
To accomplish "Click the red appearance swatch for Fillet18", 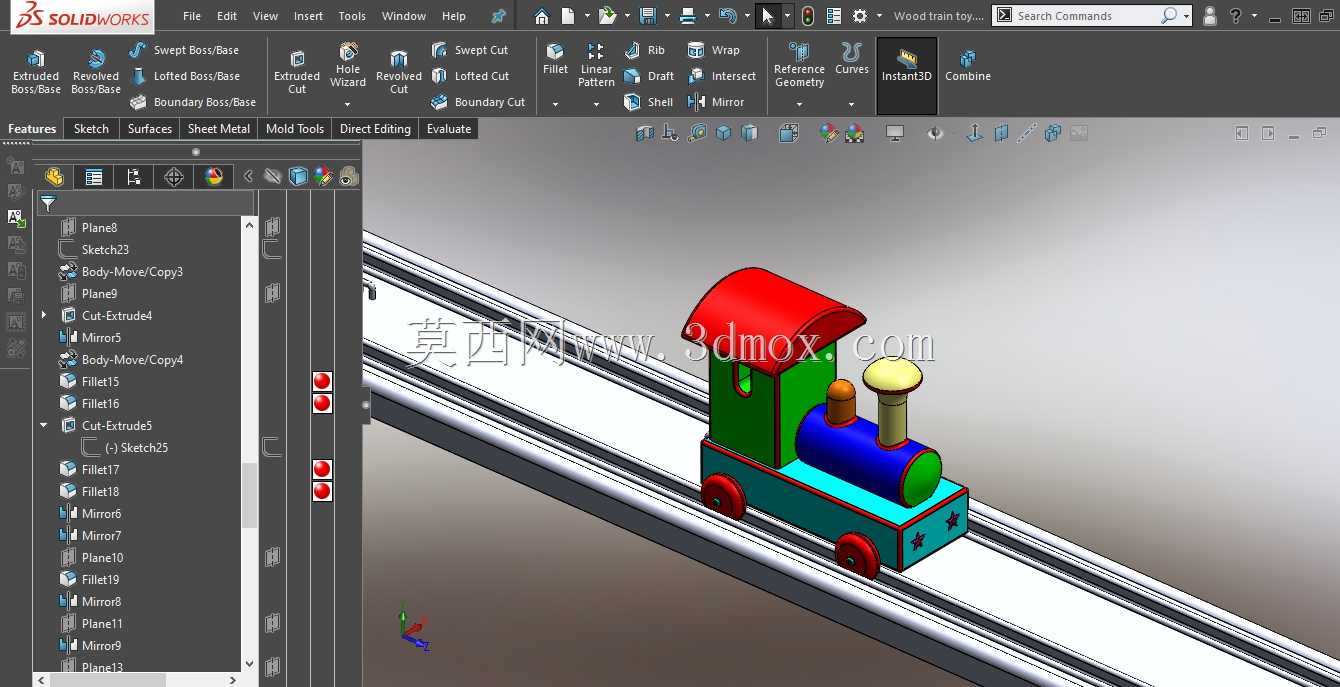I will tap(322, 491).
